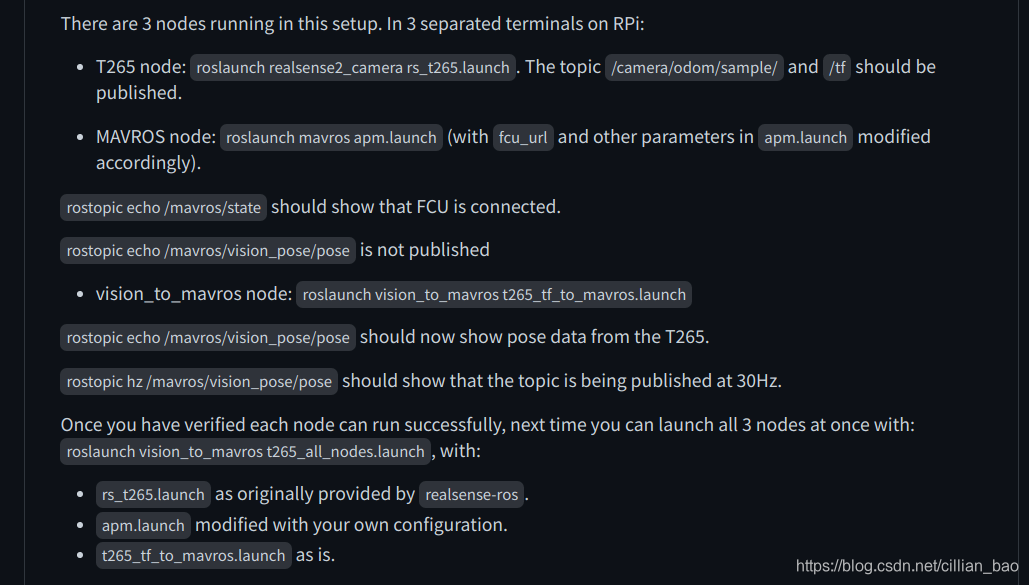Click the 'T265 node:' bullet text

tap(141, 67)
